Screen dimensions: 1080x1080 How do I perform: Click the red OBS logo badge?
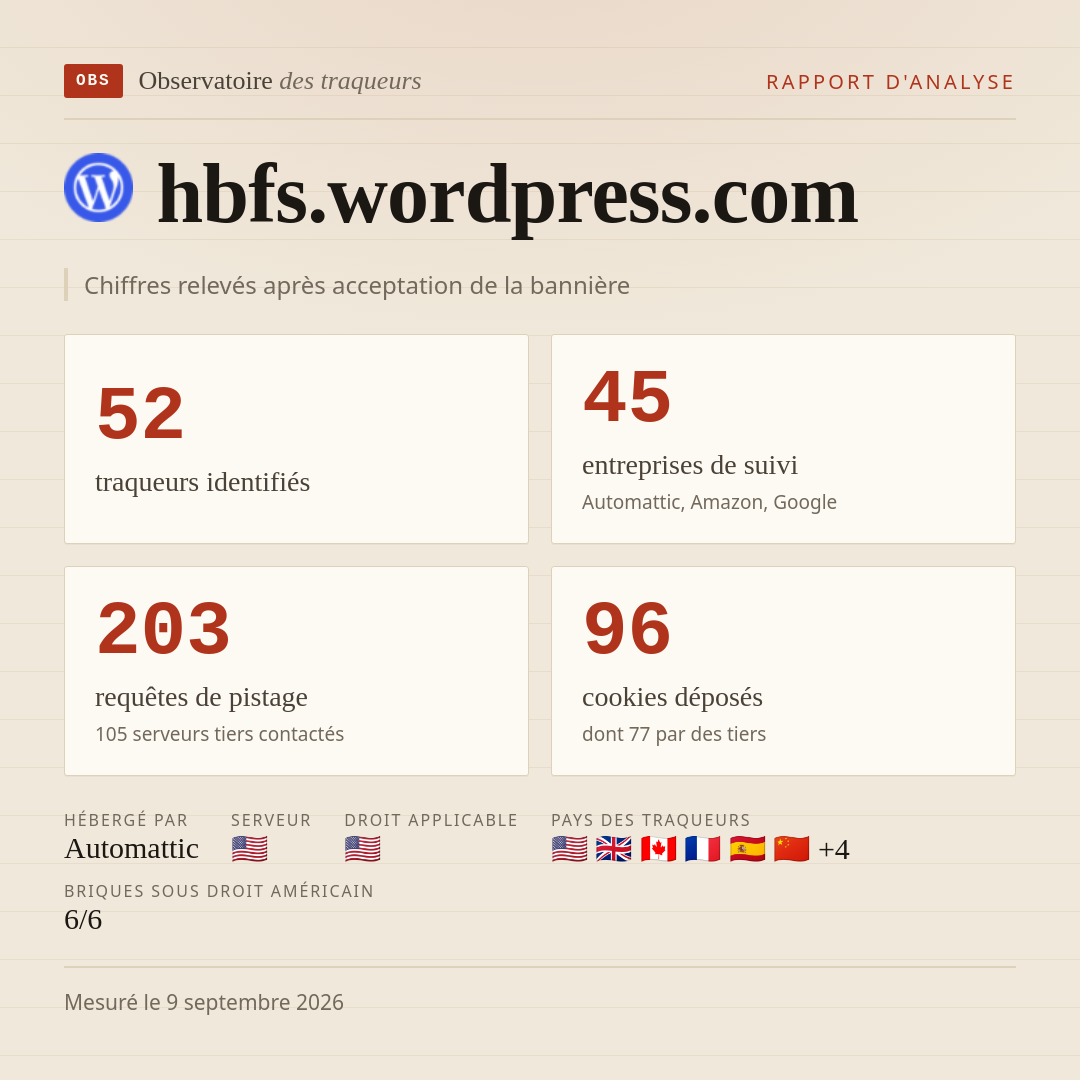click(94, 81)
